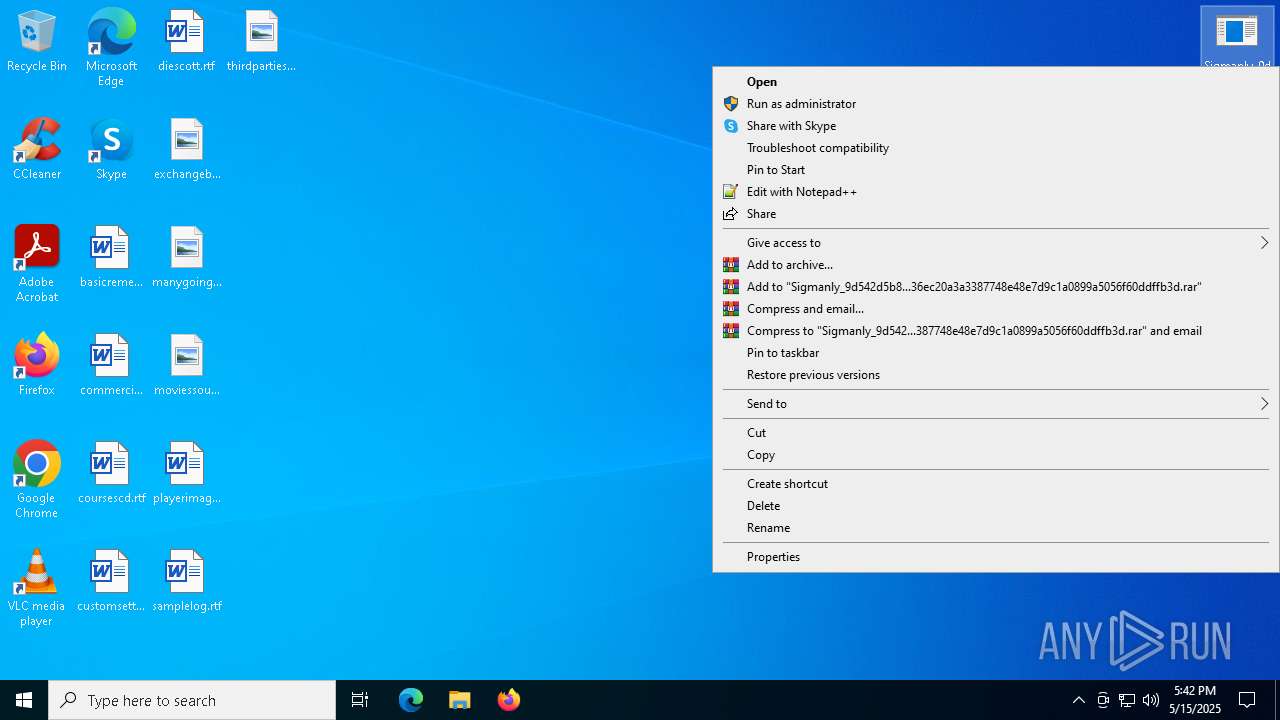
Task: Launch Edge from the taskbar
Action: pos(411,700)
